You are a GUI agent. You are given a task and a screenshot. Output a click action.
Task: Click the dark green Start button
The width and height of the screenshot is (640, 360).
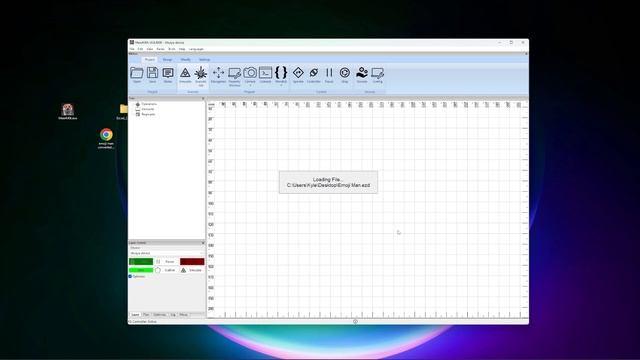(x=141, y=262)
